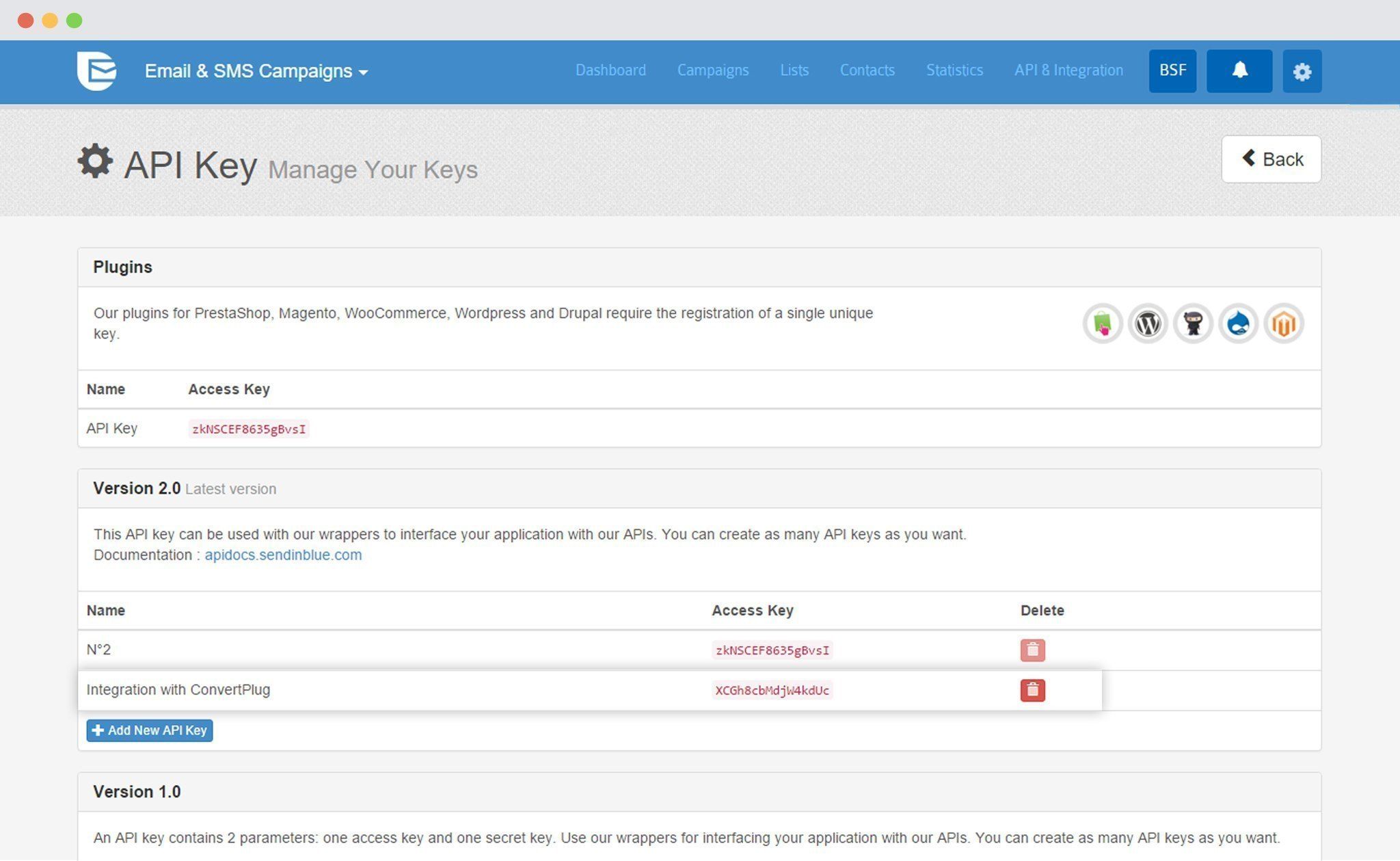Open the Campaigns menu item
Screen dimensions: 1400x861
(713, 70)
